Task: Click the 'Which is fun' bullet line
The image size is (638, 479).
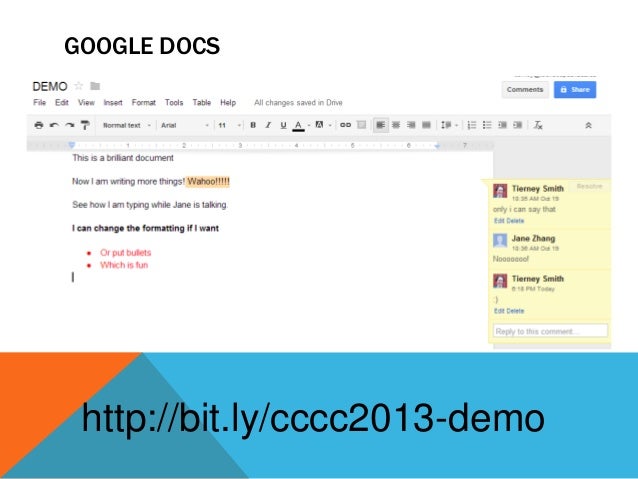Action: 124,265
